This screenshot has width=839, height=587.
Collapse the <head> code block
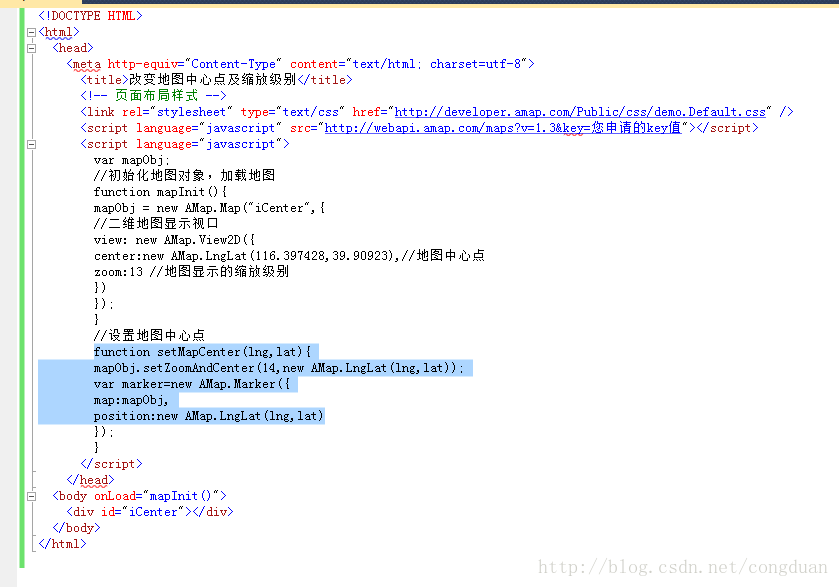tap(32, 48)
